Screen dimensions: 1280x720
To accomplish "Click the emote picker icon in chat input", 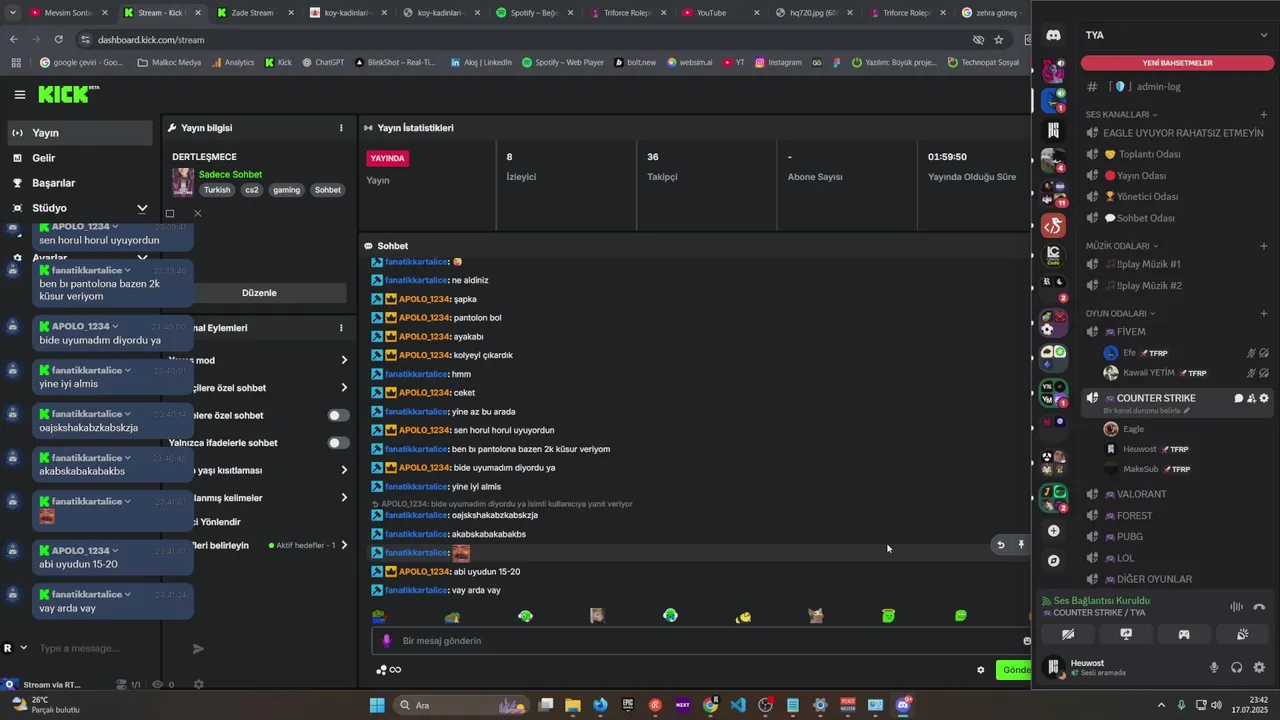I will (1026, 641).
